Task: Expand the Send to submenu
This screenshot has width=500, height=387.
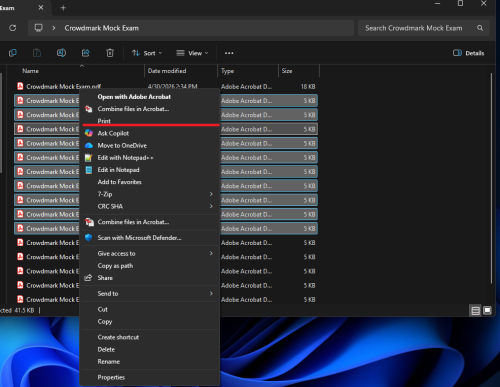Action: coord(149,294)
